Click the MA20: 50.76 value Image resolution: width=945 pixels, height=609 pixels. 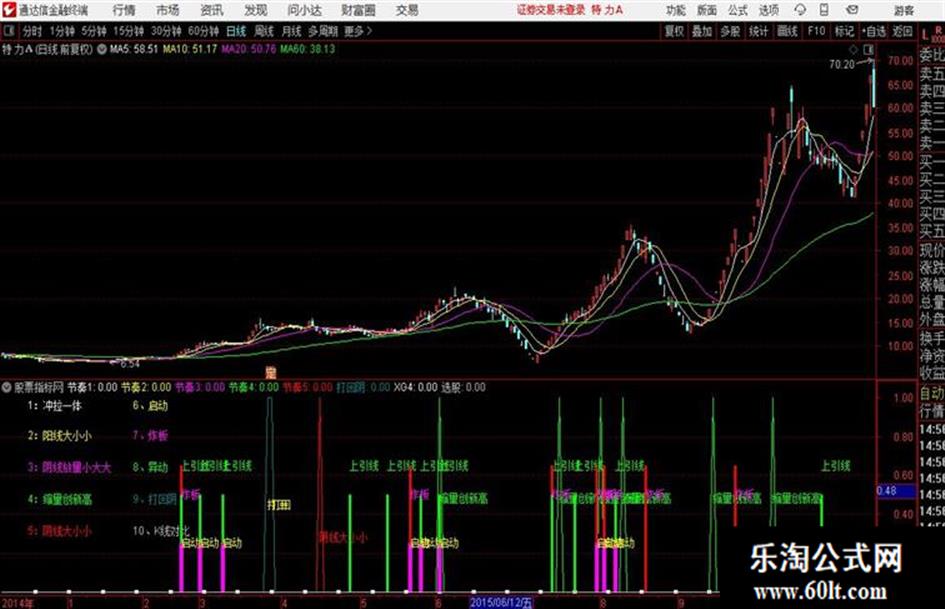click(x=248, y=49)
